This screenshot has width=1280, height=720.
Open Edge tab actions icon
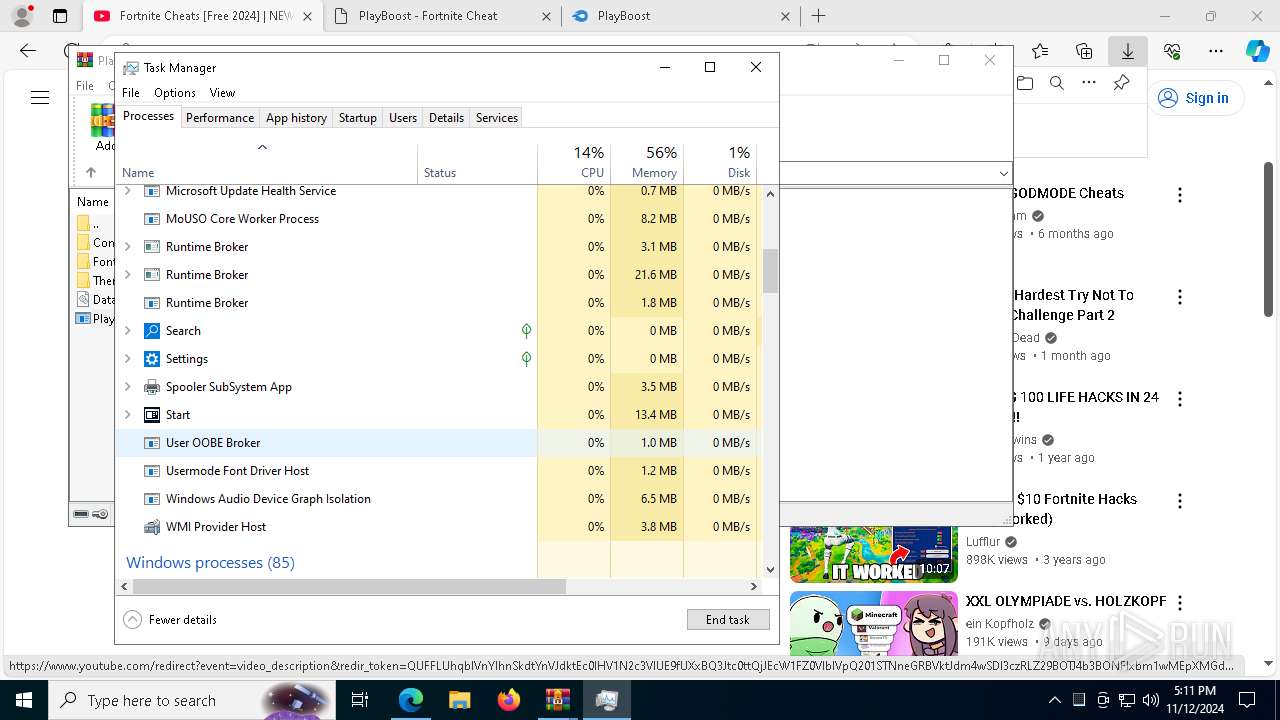(x=60, y=16)
